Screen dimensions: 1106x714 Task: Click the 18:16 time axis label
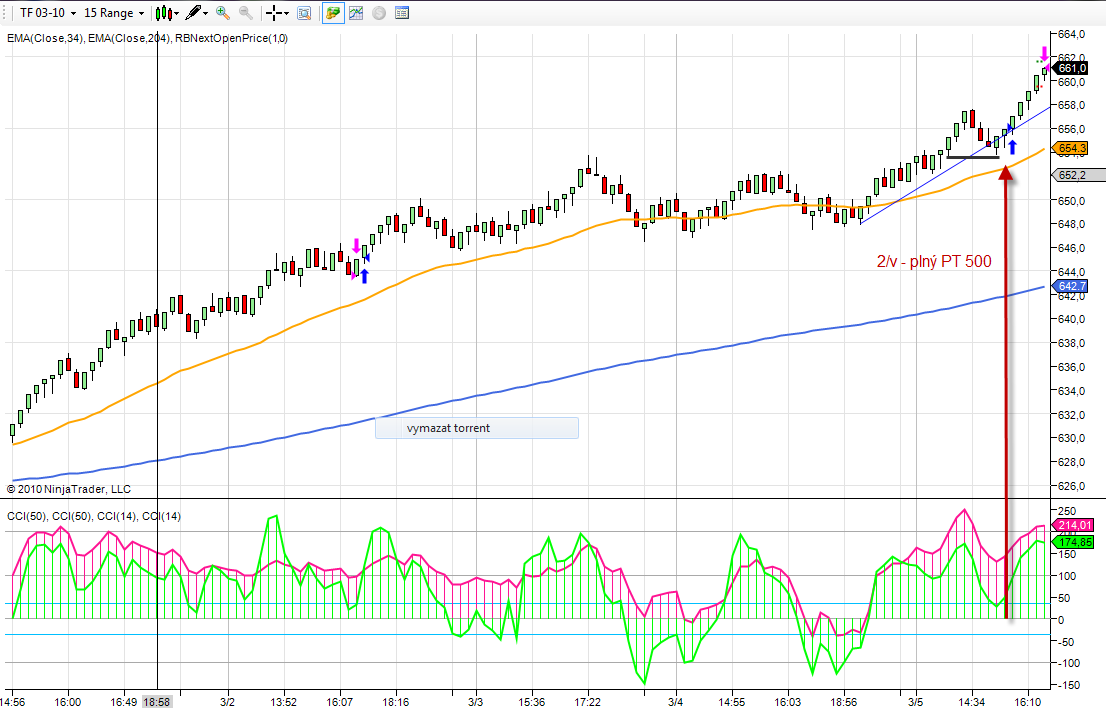click(396, 702)
